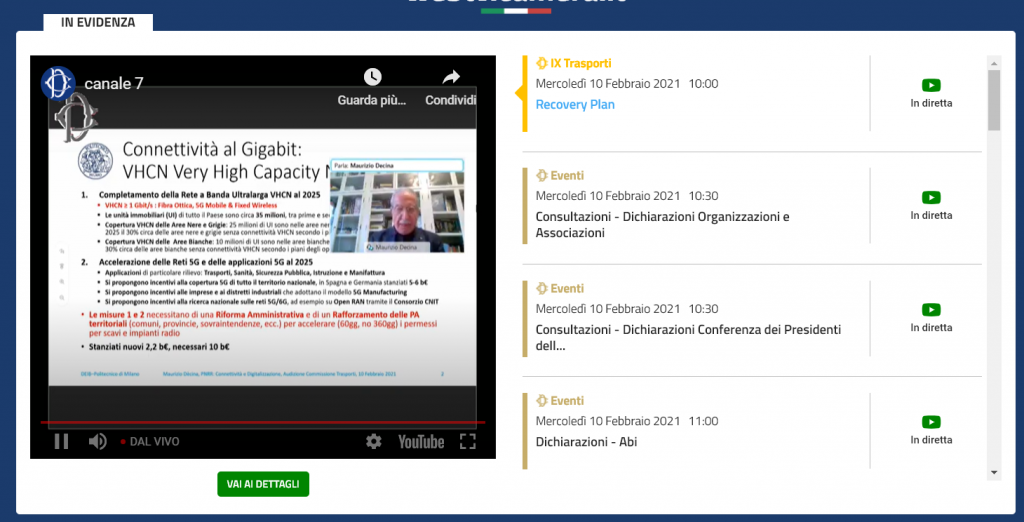Click IX Trasporti label text

coord(581,63)
